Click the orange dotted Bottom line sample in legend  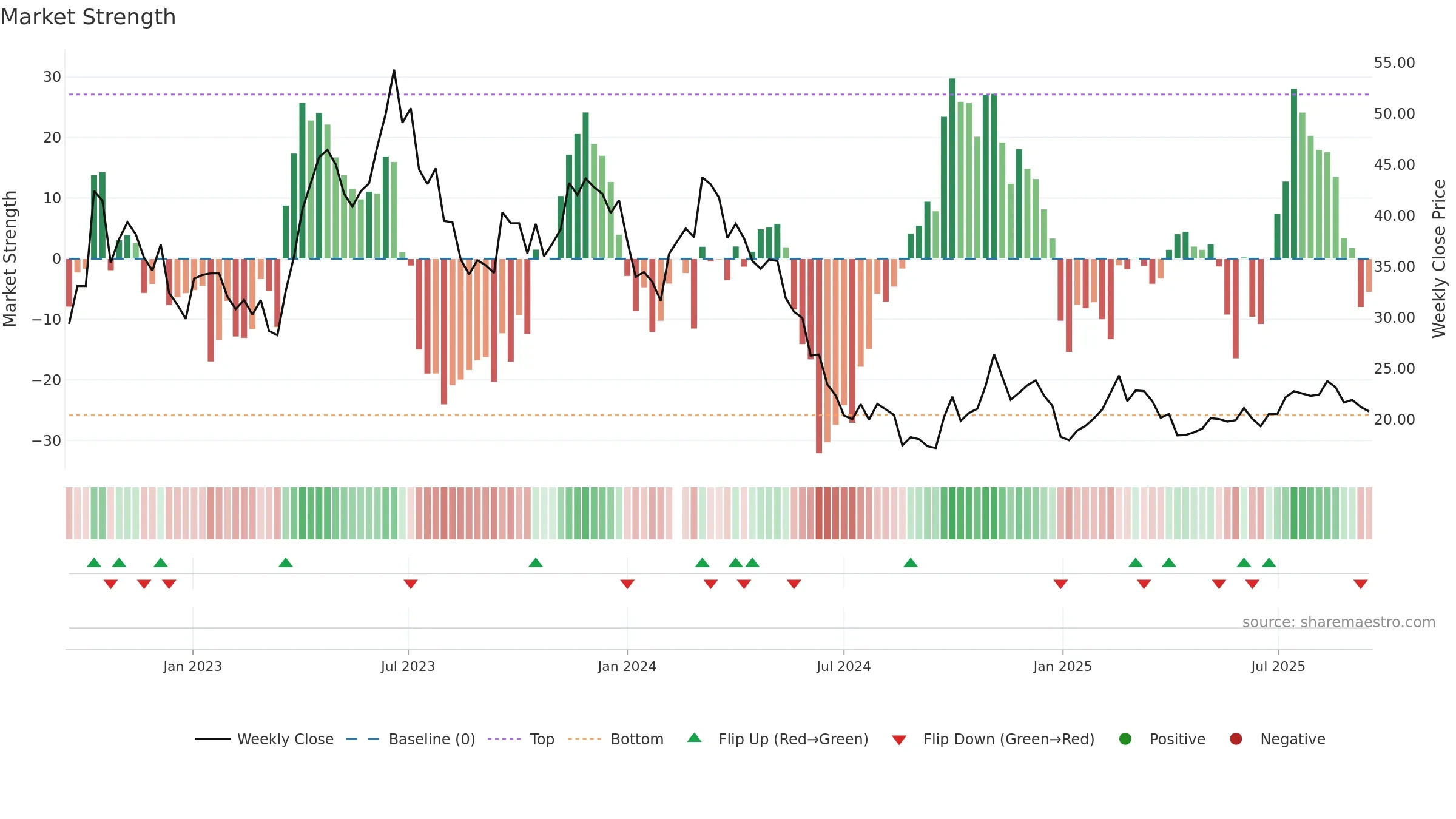[x=584, y=739]
